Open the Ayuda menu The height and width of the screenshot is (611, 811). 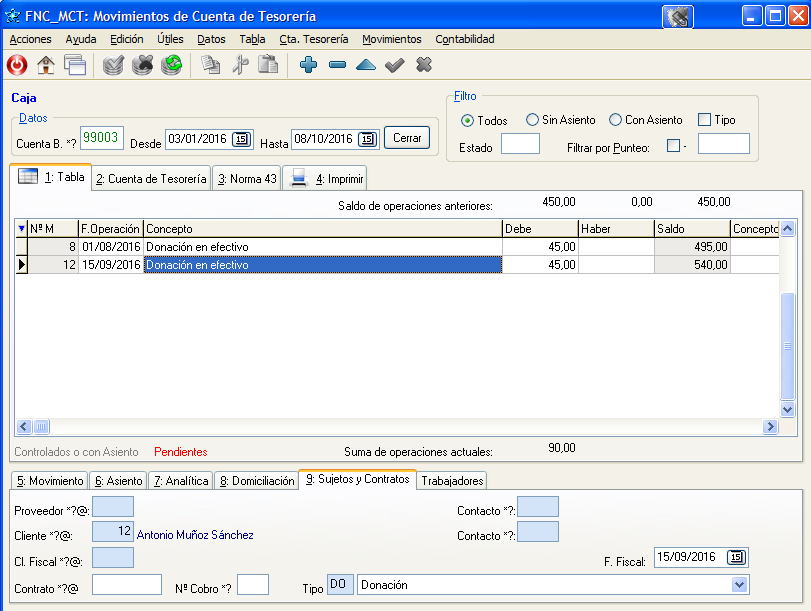click(x=81, y=39)
